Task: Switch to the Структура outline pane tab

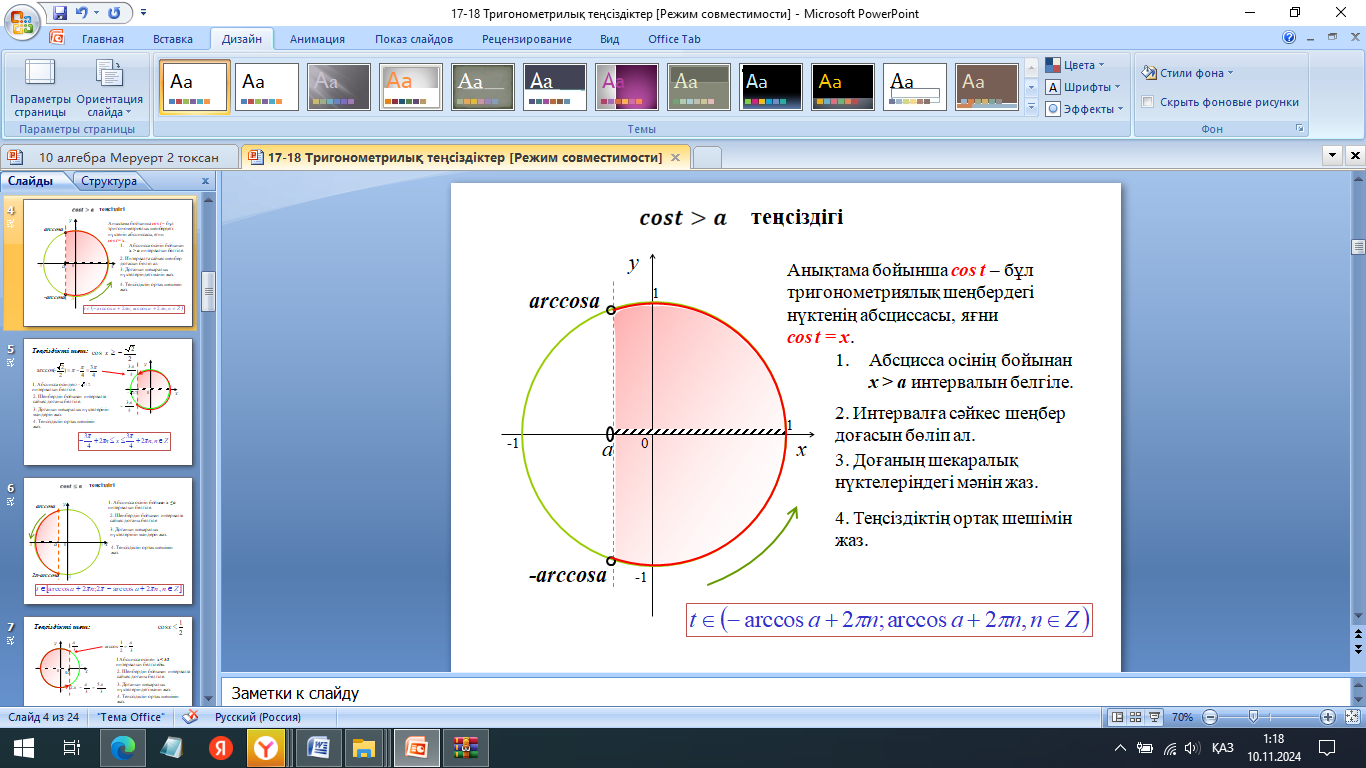Action: (109, 181)
